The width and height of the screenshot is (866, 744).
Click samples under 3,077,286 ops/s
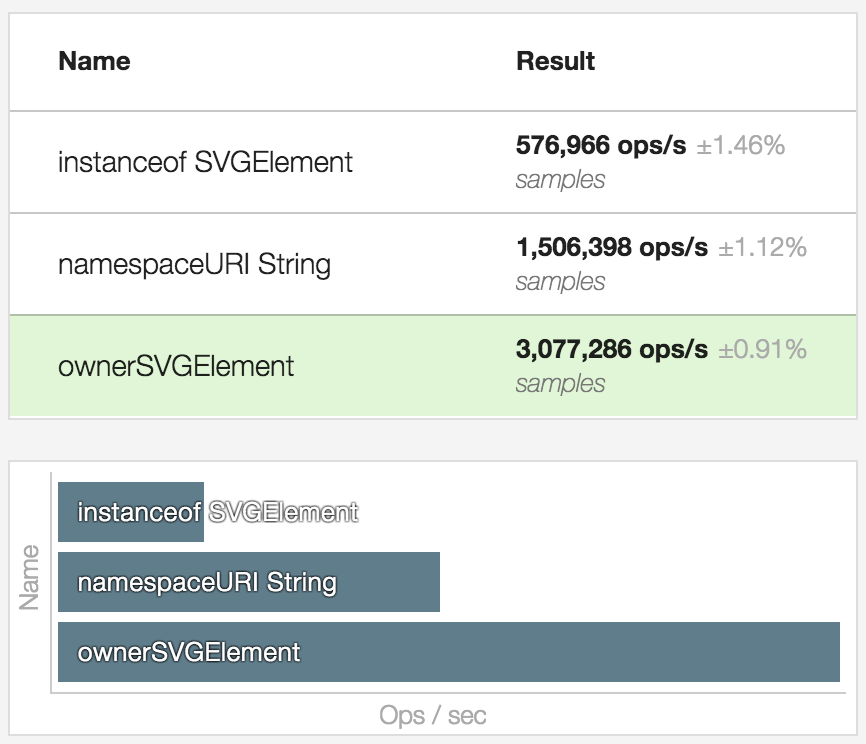[x=560, y=384]
